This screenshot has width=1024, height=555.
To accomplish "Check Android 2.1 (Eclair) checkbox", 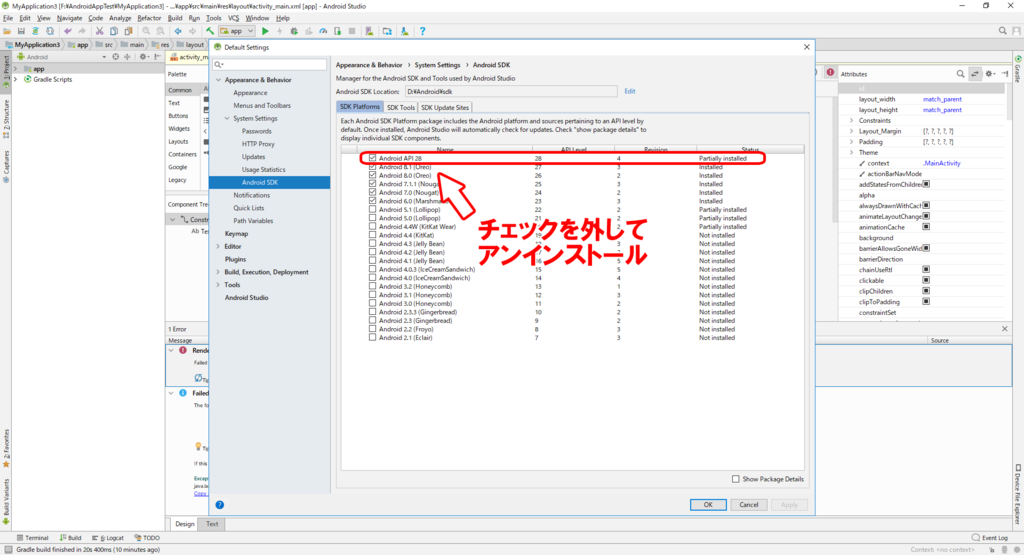I will tap(372, 338).
